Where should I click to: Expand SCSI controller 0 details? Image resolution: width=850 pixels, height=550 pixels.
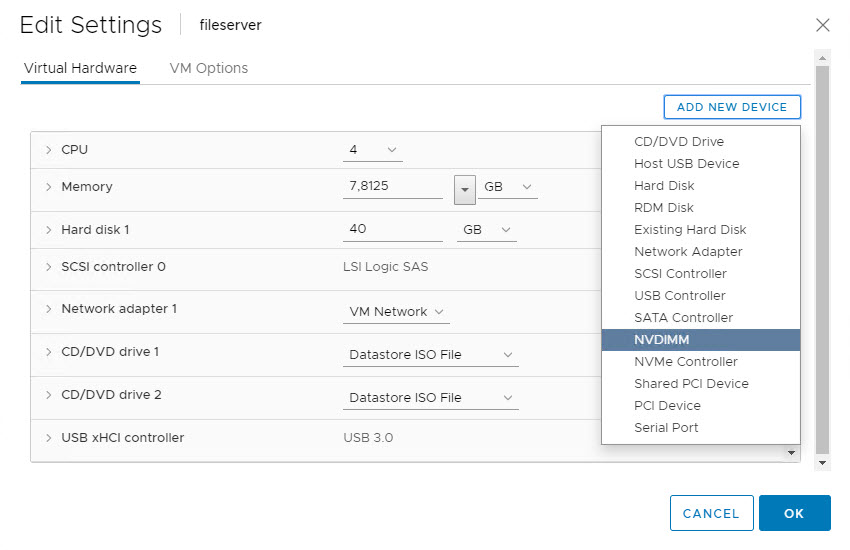click(x=48, y=267)
